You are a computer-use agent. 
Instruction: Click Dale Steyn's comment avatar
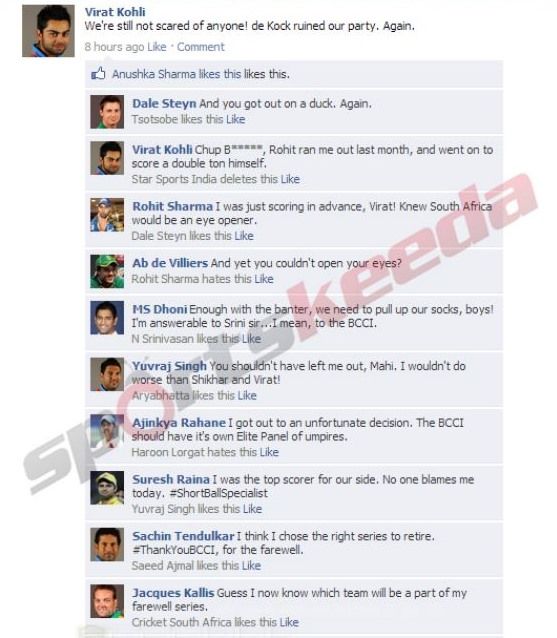pos(107,112)
